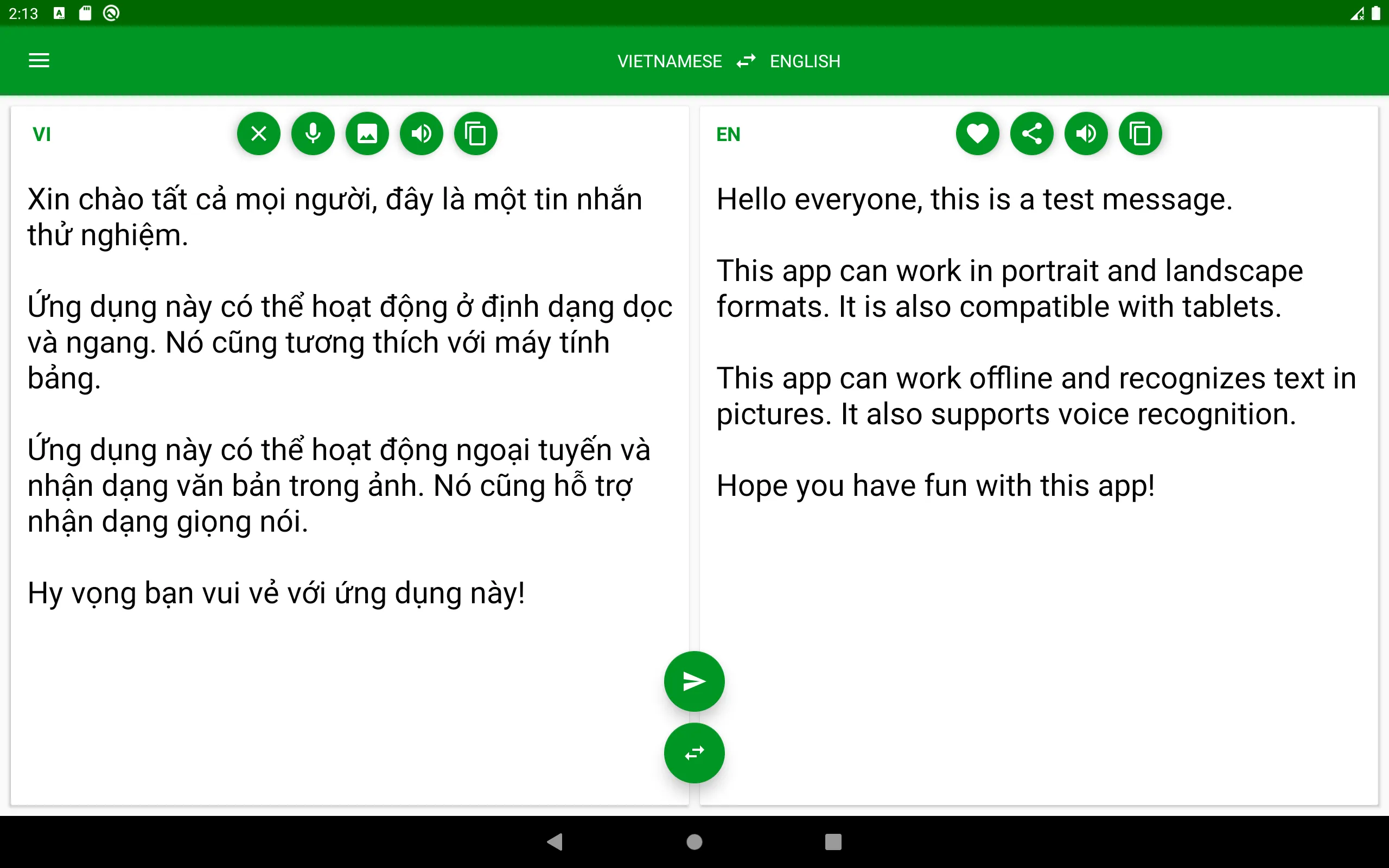Tap the microphone voice input button

tap(313, 134)
